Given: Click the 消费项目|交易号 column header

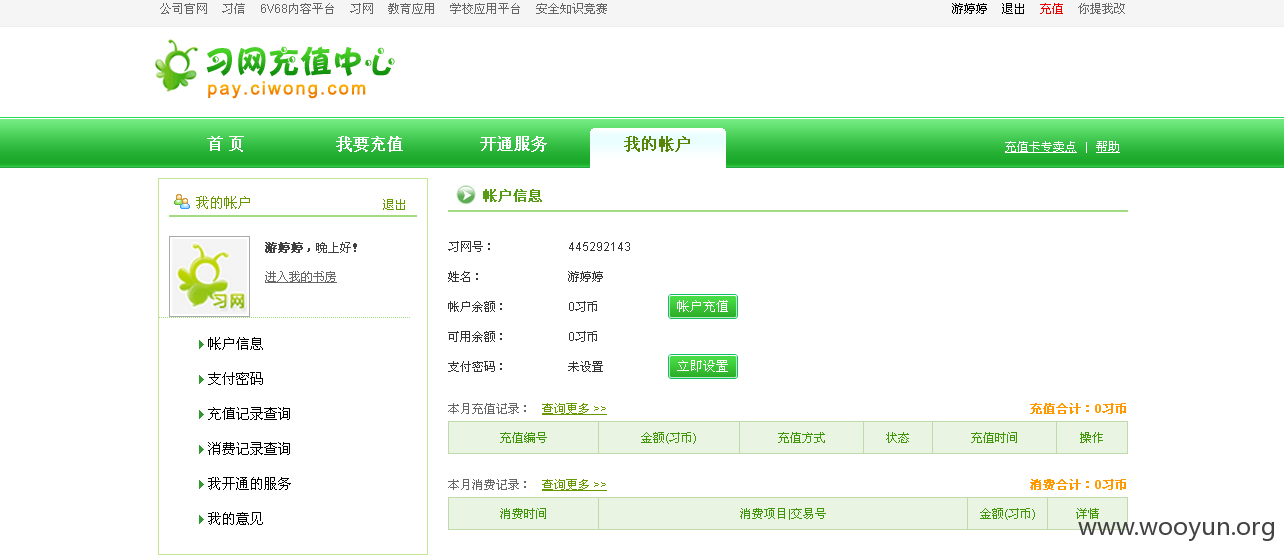Looking at the screenshot, I should tap(783, 514).
